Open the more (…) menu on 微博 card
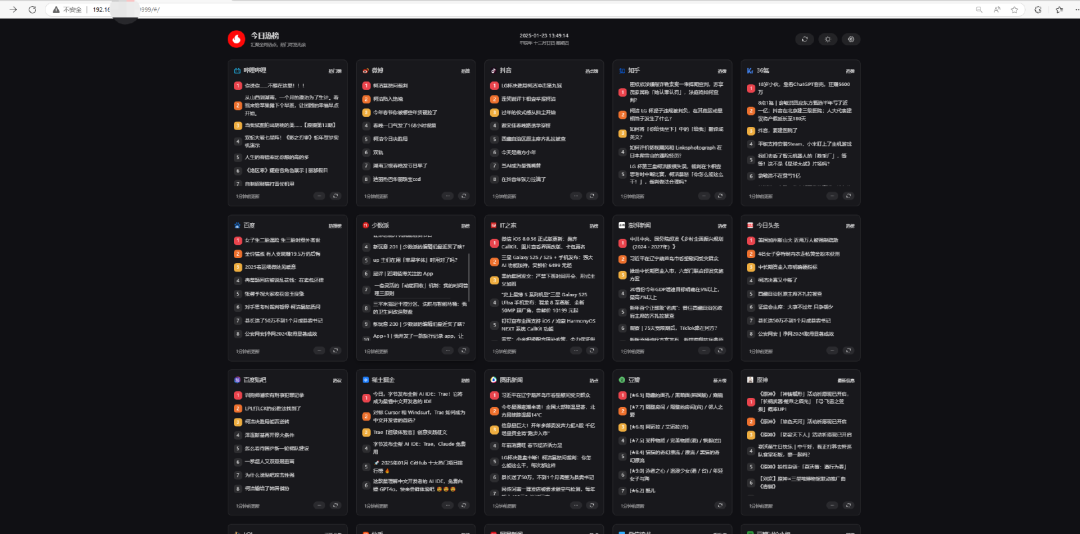 pyautogui.click(x=448, y=196)
